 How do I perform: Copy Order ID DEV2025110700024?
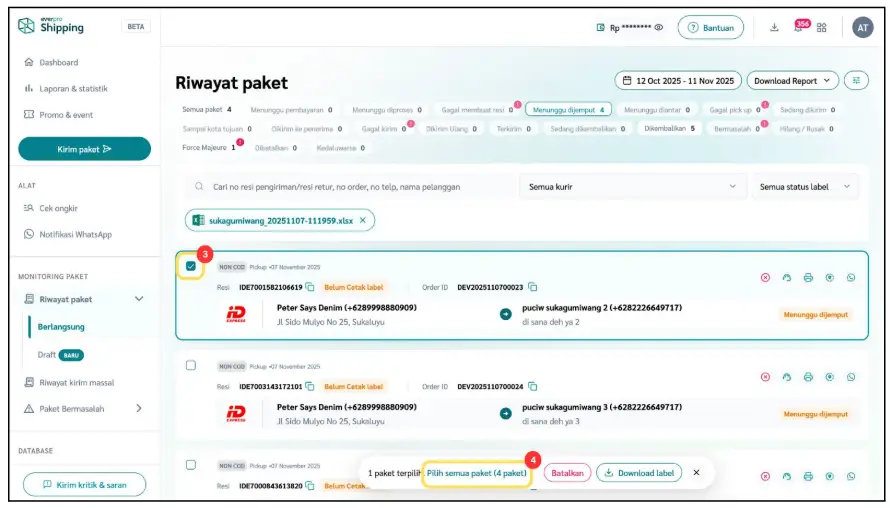tap(533, 386)
